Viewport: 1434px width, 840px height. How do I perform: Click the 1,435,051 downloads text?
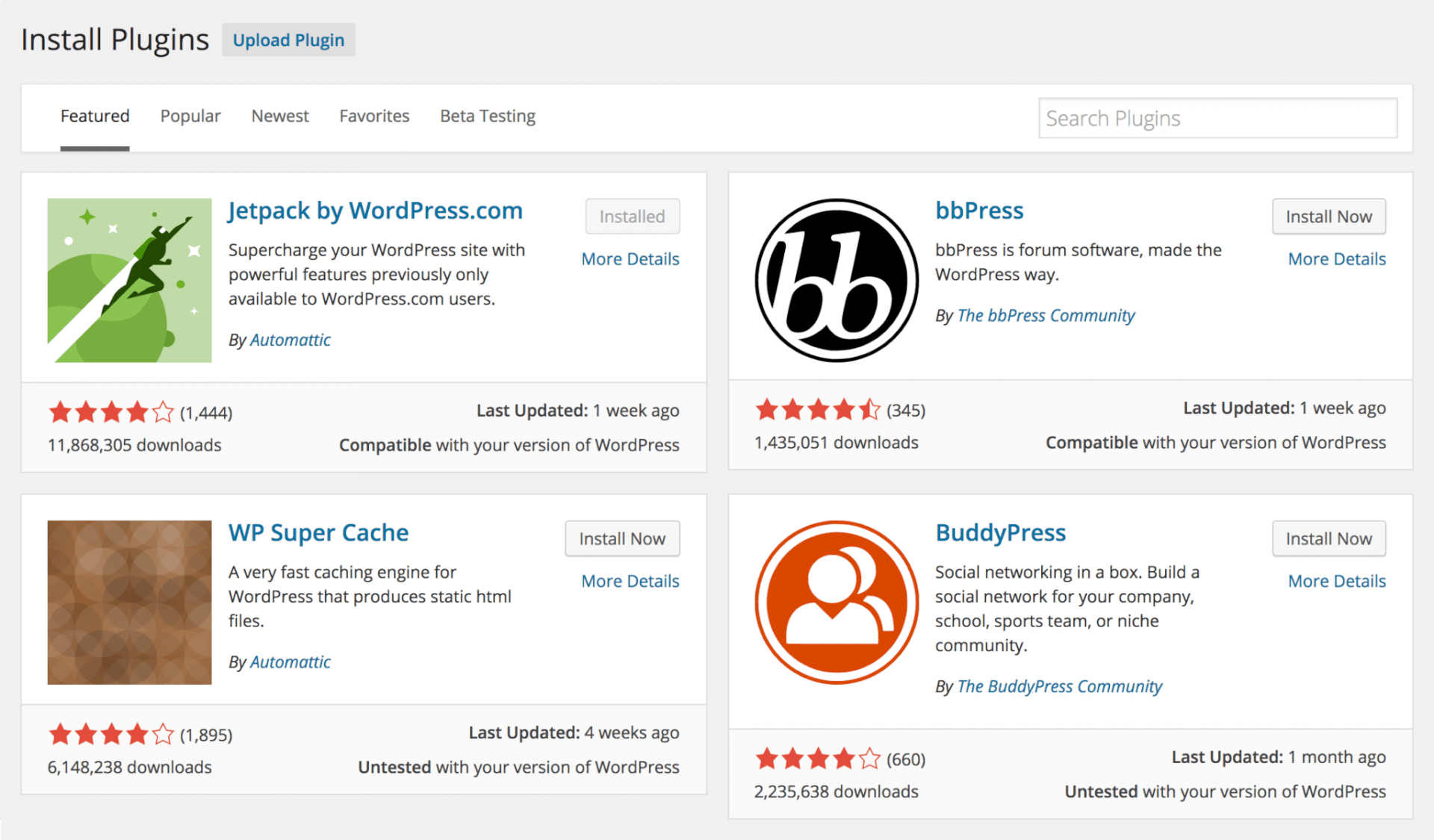pyautogui.click(x=836, y=443)
